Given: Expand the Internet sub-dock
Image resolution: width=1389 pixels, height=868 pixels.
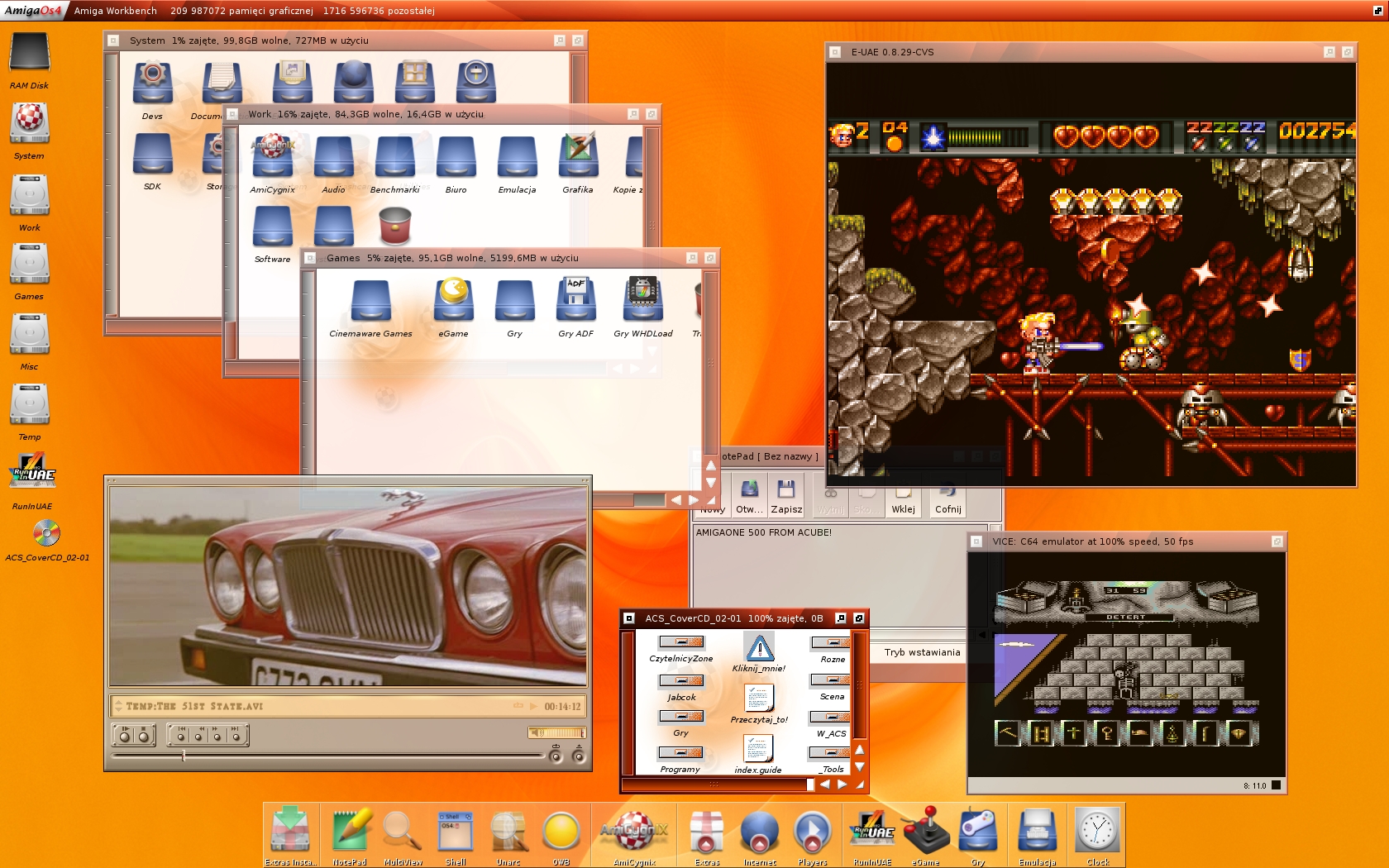Looking at the screenshot, I should (x=760, y=832).
